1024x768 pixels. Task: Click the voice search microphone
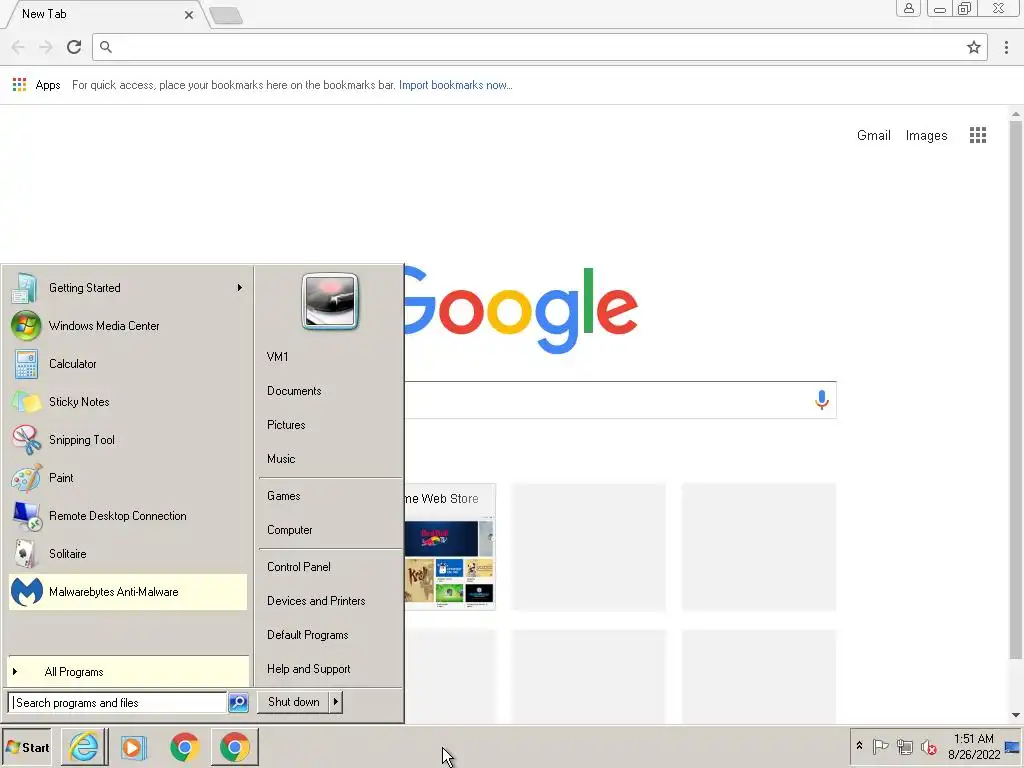pyautogui.click(x=822, y=400)
